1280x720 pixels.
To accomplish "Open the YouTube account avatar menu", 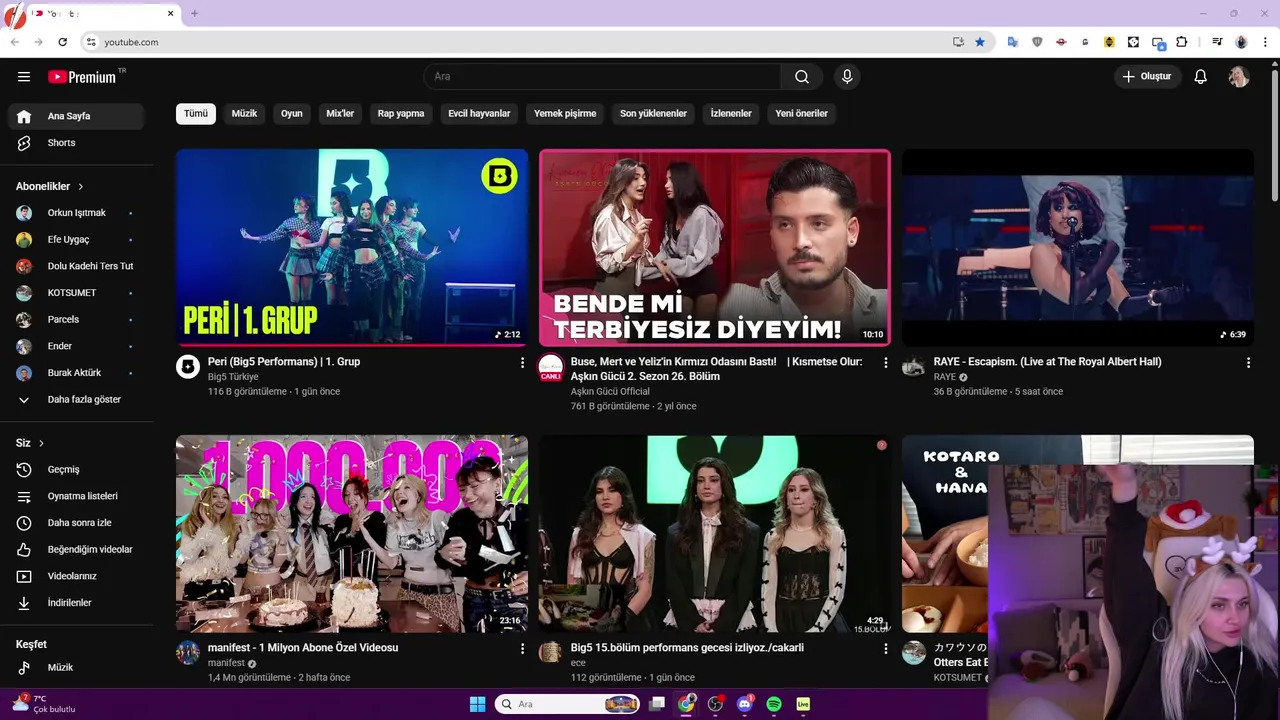I will click(x=1239, y=77).
